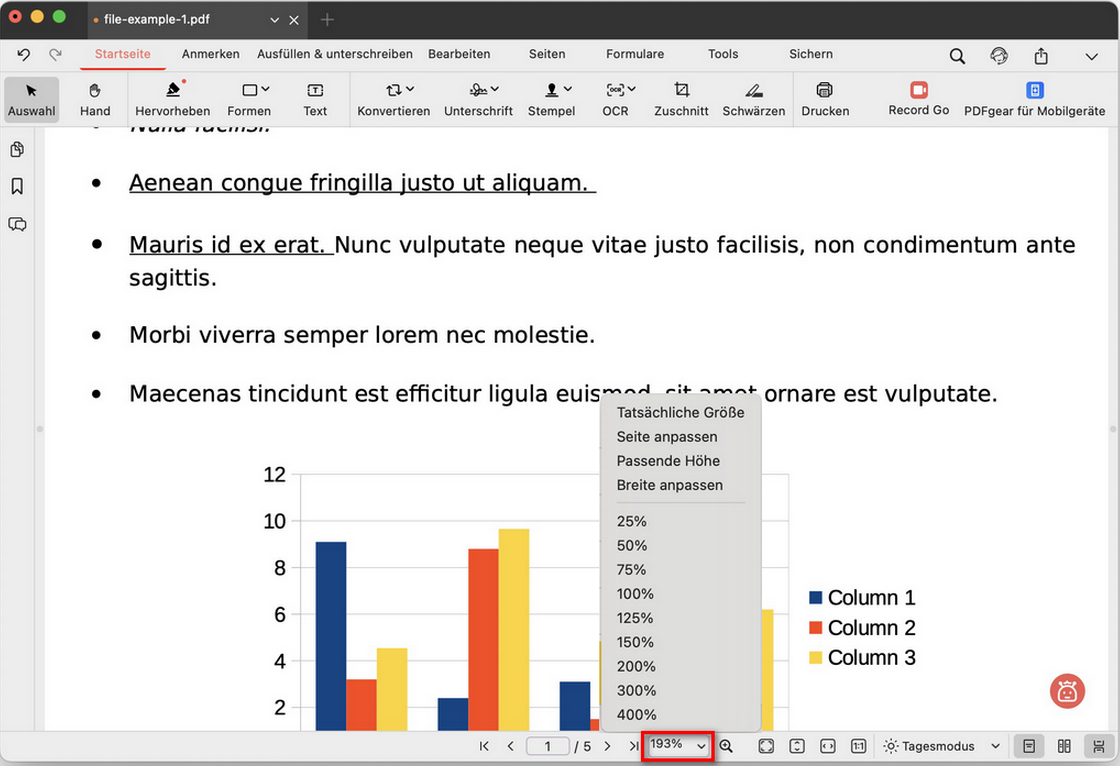This screenshot has width=1120, height=766.
Task: Switch to two-page view layout
Action: click(x=1064, y=746)
